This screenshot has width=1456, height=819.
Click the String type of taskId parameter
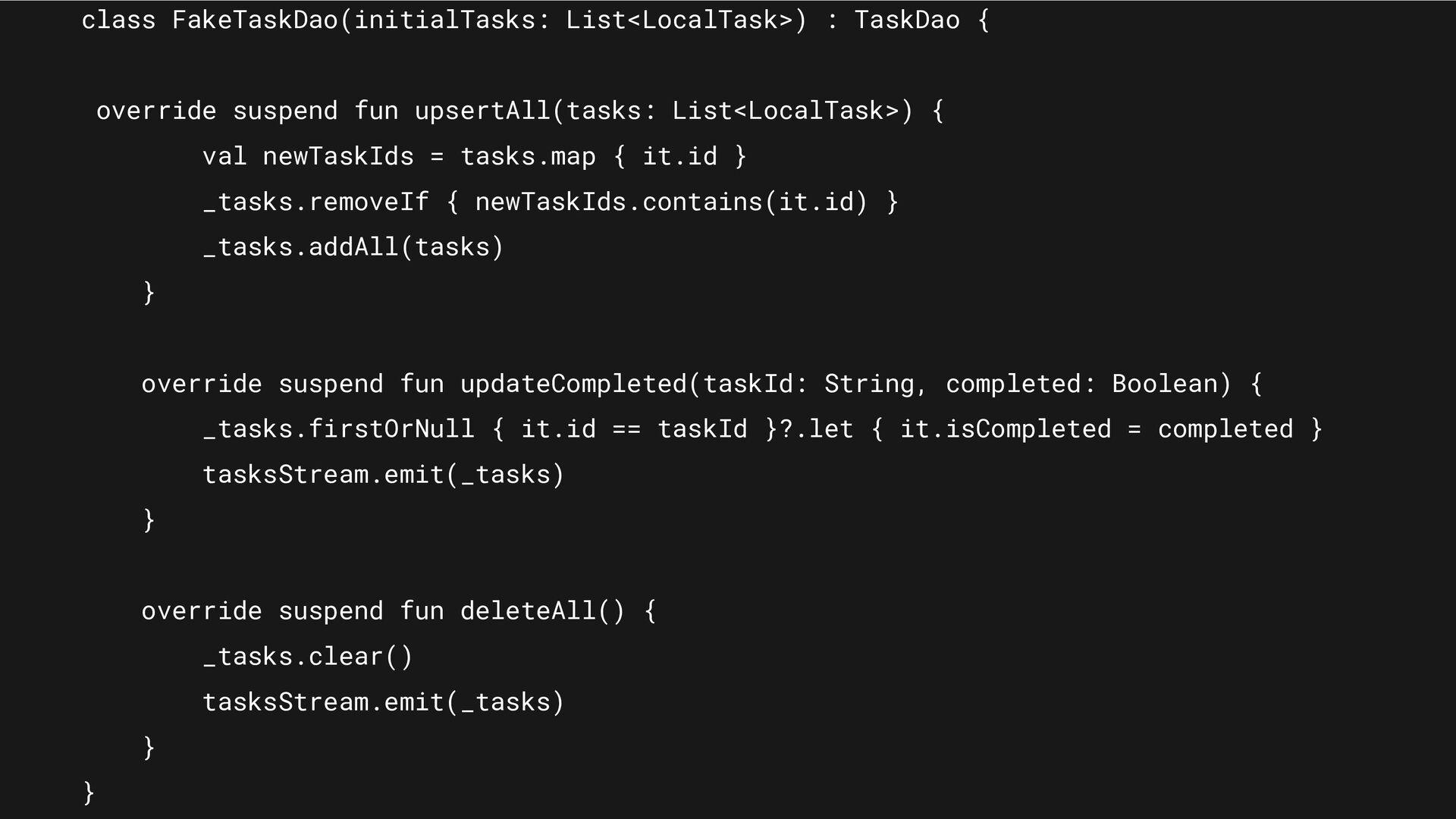[869, 385]
